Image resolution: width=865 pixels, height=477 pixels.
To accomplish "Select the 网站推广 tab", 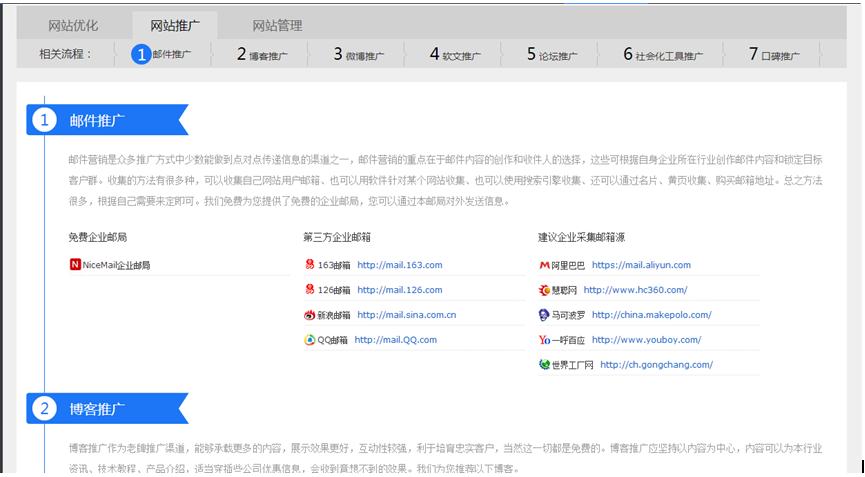I will coord(175,25).
